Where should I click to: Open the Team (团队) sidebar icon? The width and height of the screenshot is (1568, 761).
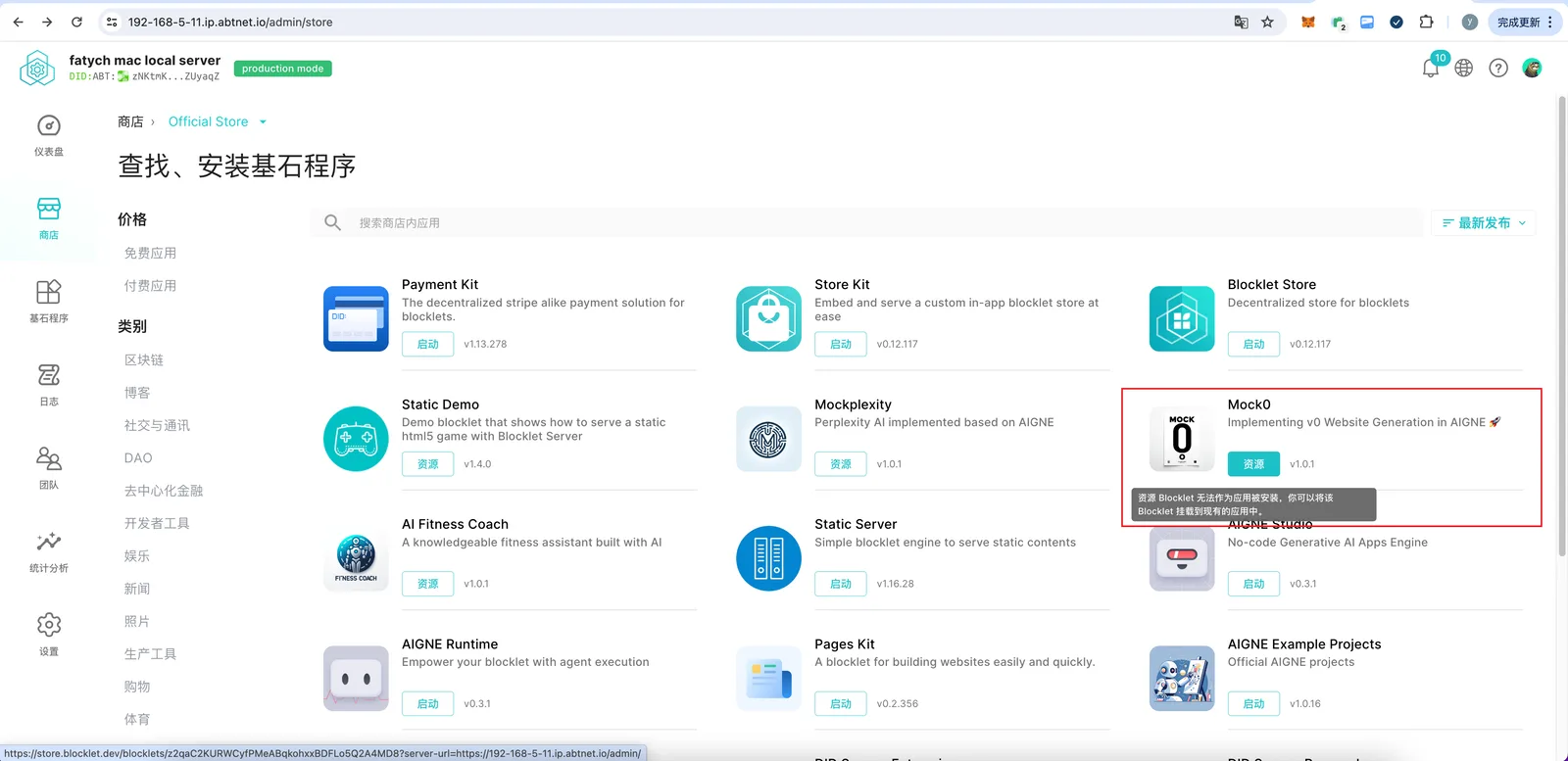[x=49, y=458]
